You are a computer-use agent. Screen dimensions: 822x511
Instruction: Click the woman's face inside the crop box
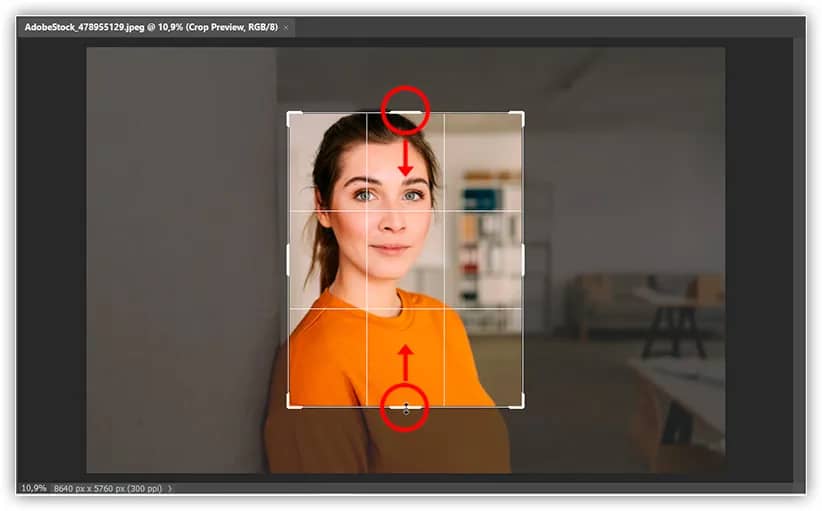(385, 205)
